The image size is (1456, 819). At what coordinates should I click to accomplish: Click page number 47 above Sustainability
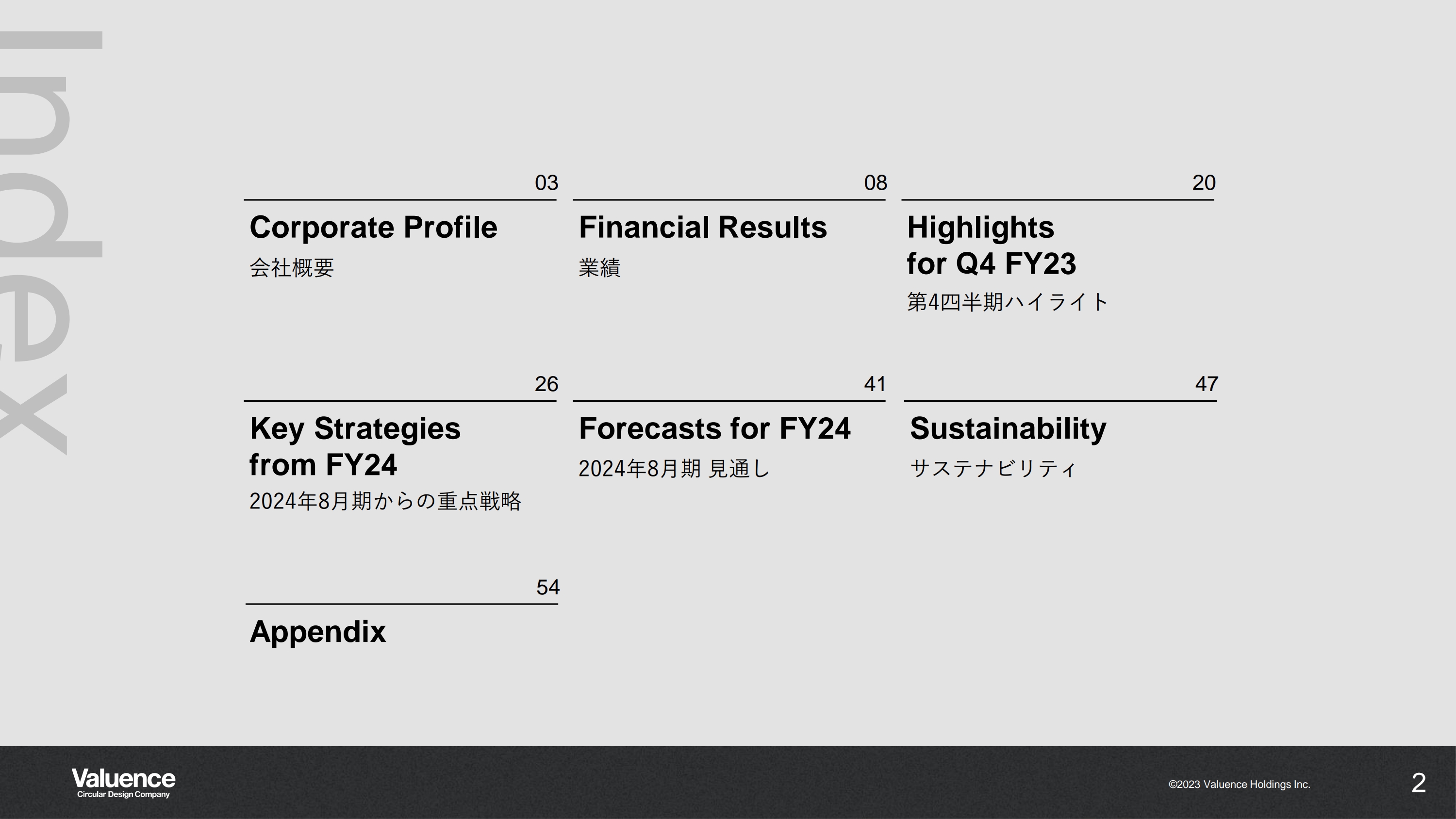[1206, 384]
